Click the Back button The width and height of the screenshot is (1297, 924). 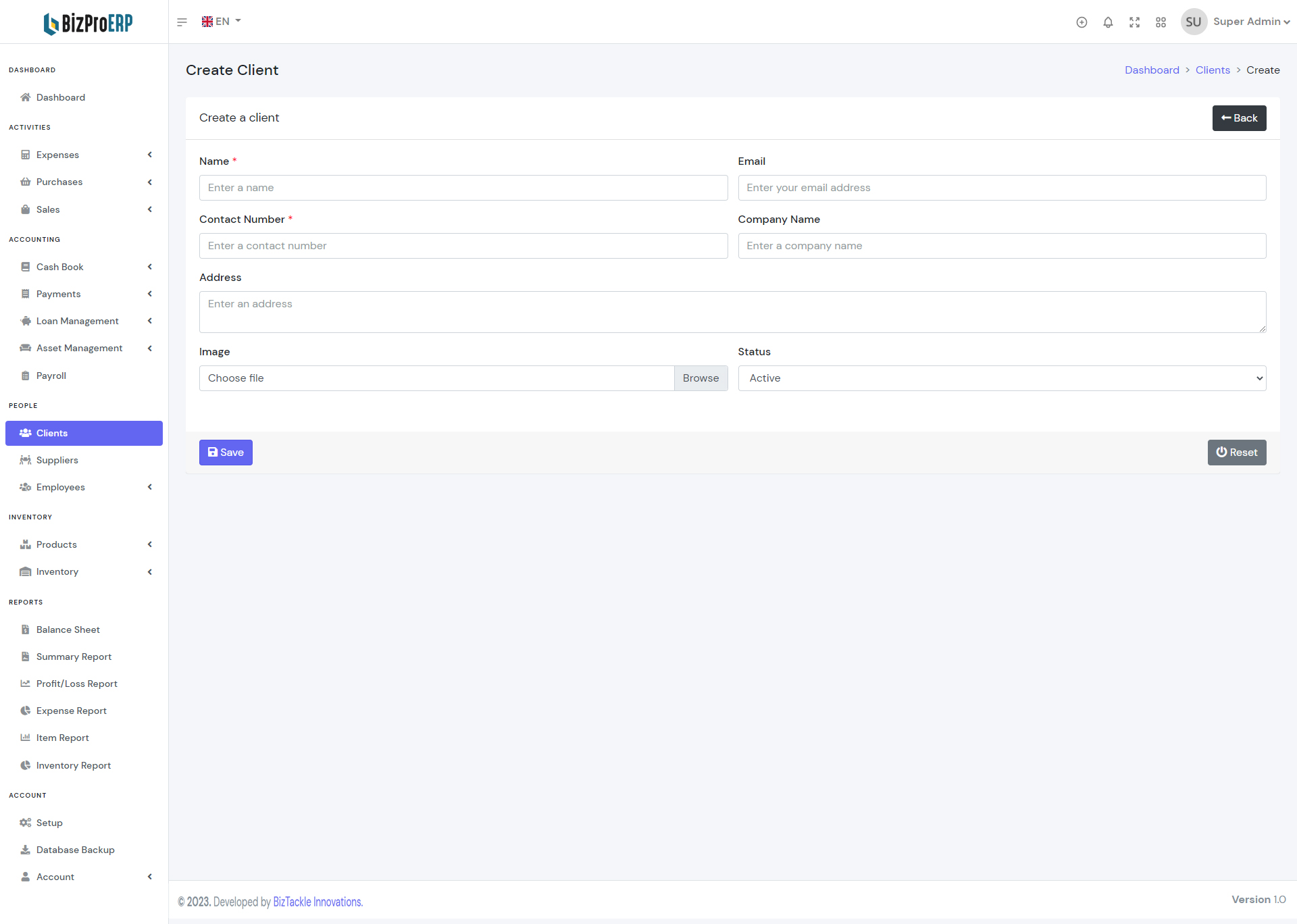pyautogui.click(x=1238, y=118)
